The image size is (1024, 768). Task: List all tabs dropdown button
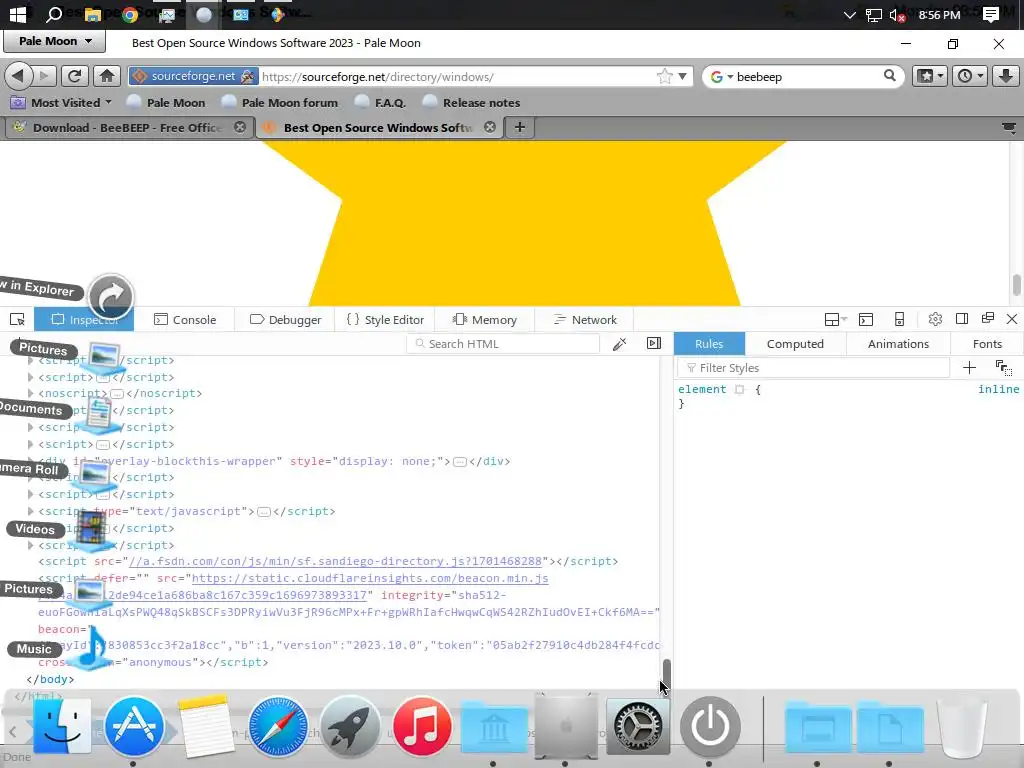1009,127
